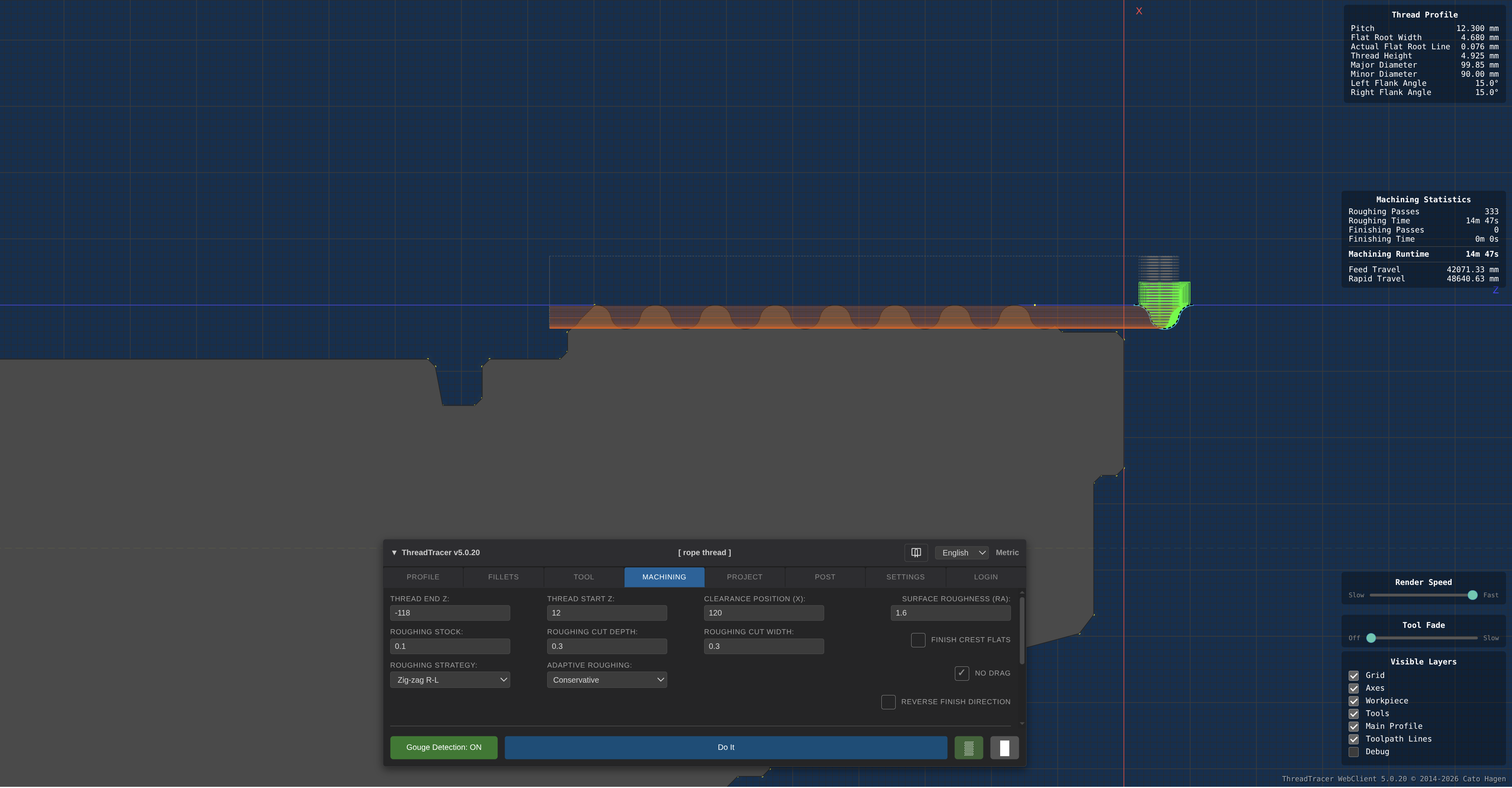Open the Post tab
The width and height of the screenshot is (1512, 788).
coord(825,577)
